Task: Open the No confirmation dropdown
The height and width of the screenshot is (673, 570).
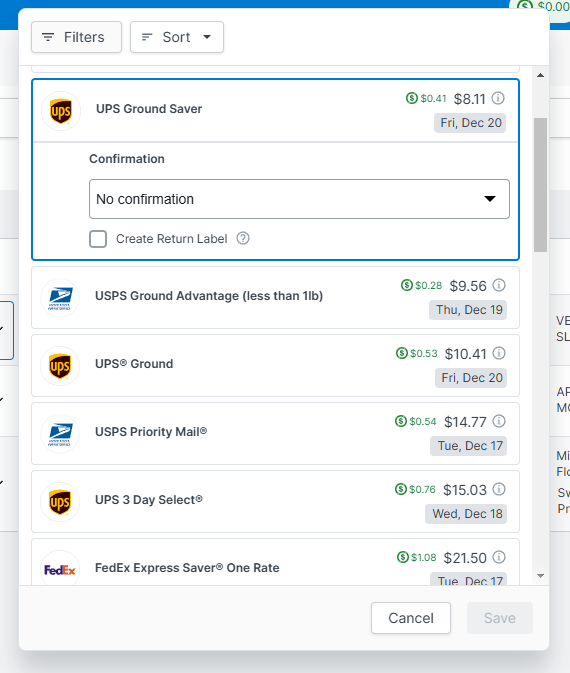Action: click(x=299, y=199)
